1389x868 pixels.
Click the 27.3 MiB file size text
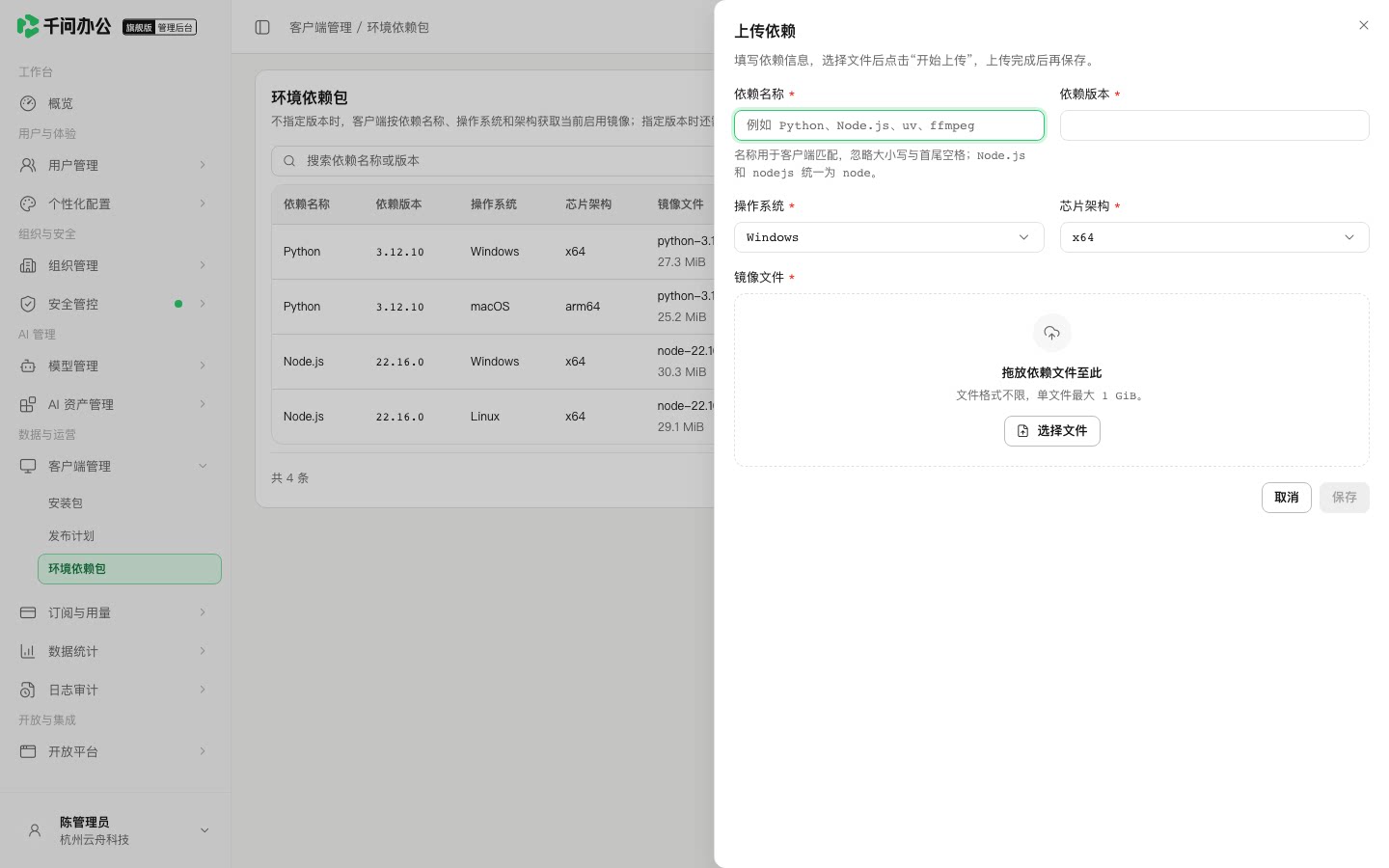[x=682, y=262]
